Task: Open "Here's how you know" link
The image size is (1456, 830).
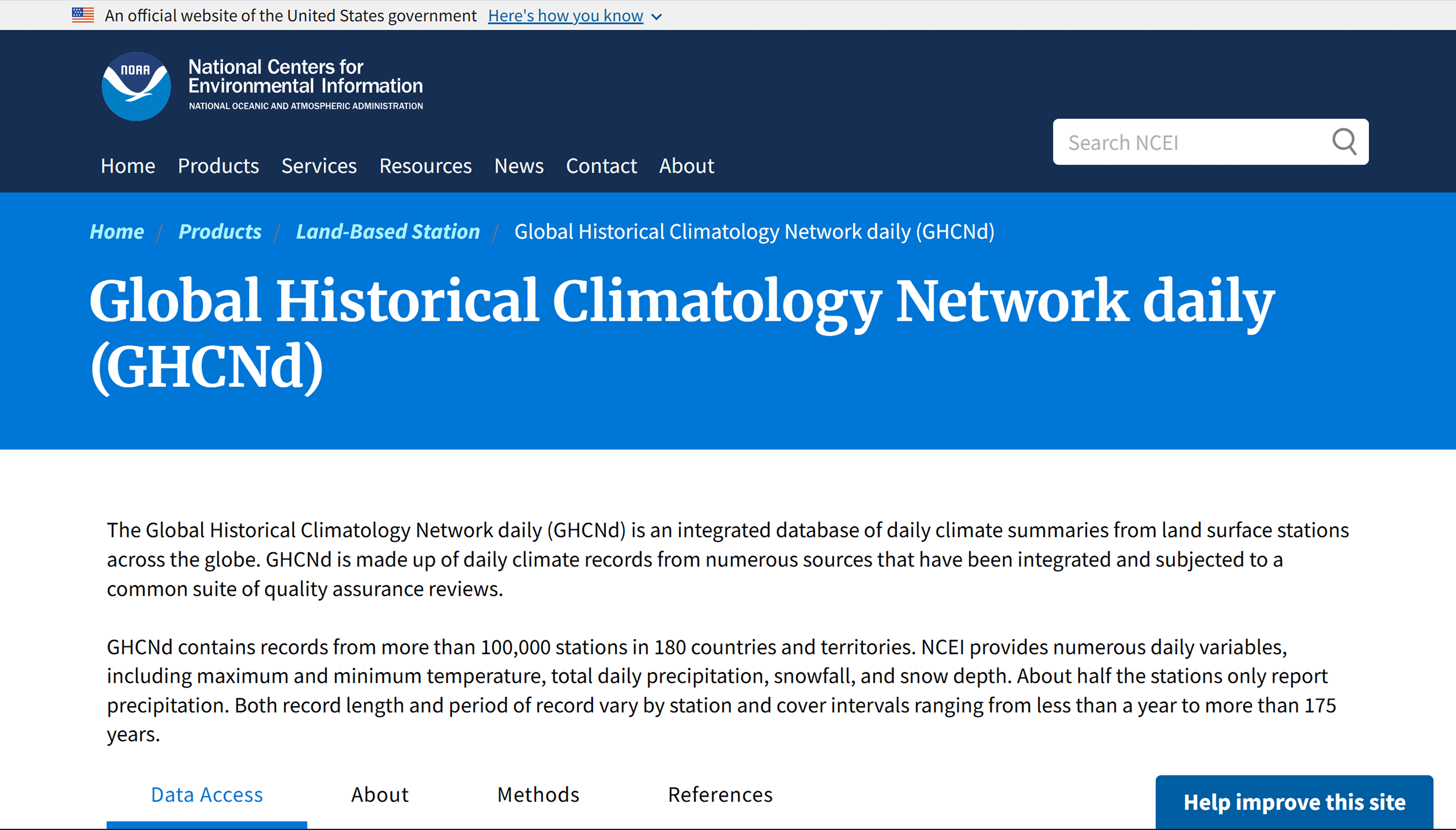Action: pyautogui.click(x=565, y=16)
